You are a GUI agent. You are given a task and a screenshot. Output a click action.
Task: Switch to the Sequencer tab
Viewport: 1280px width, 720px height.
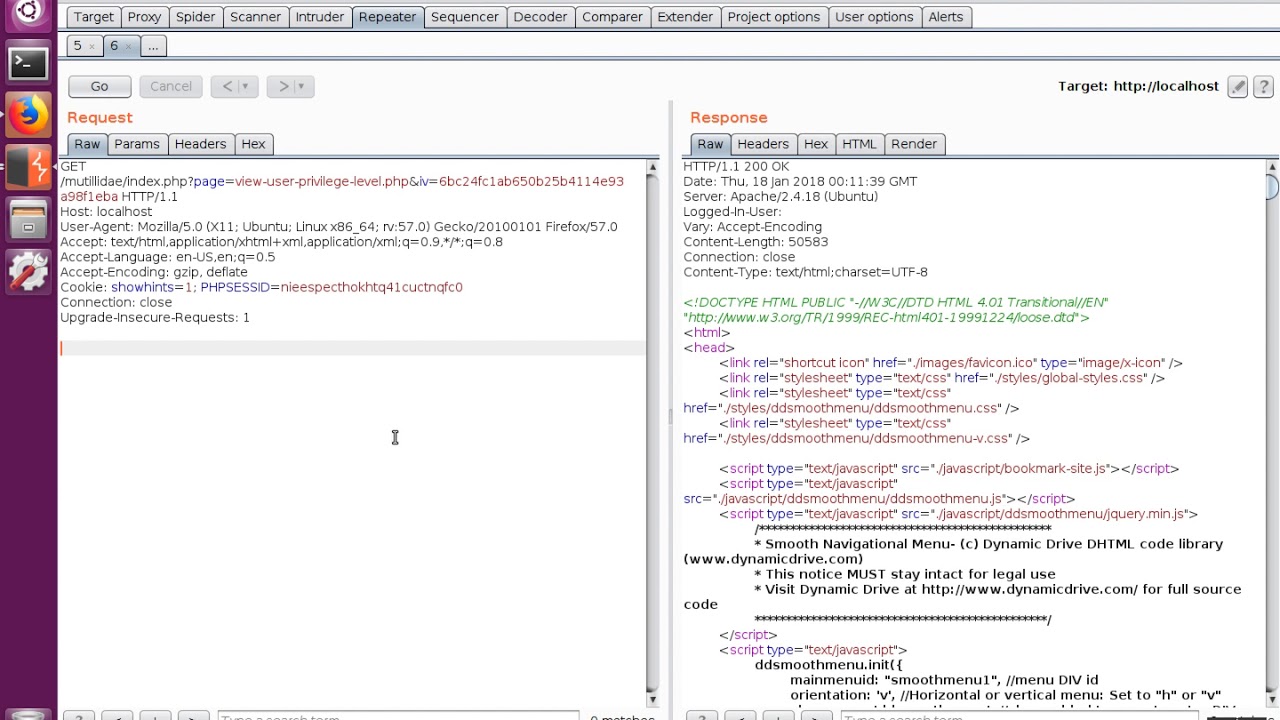tap(464, 17)
